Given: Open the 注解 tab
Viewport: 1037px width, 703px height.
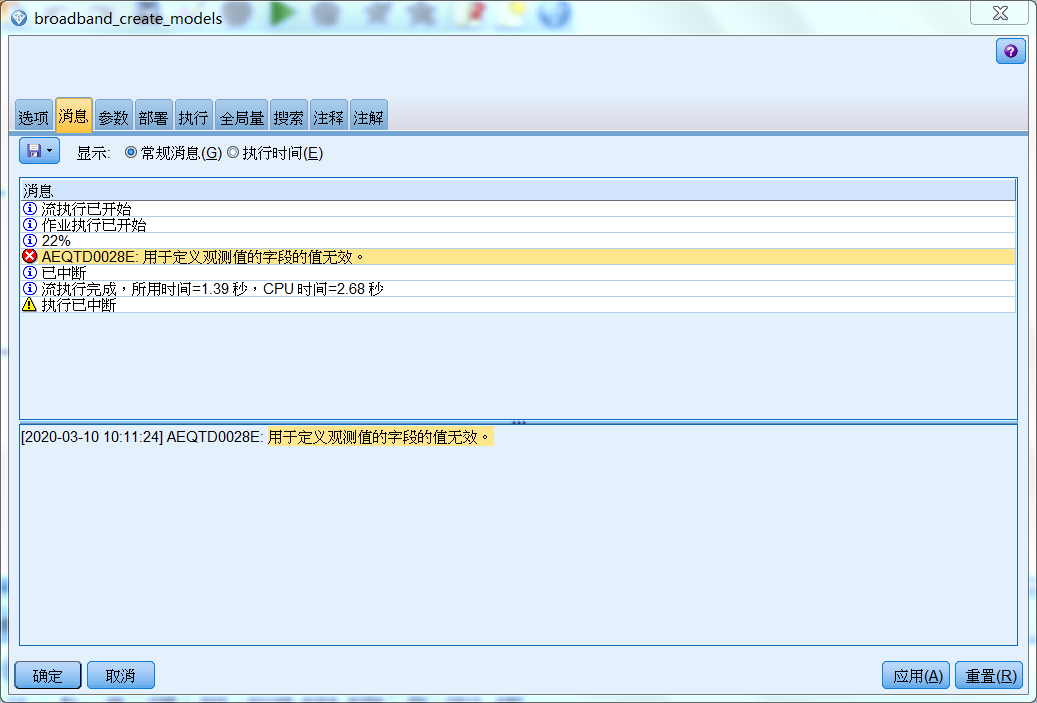Looking at the screenshot, I should click(368, 117).
